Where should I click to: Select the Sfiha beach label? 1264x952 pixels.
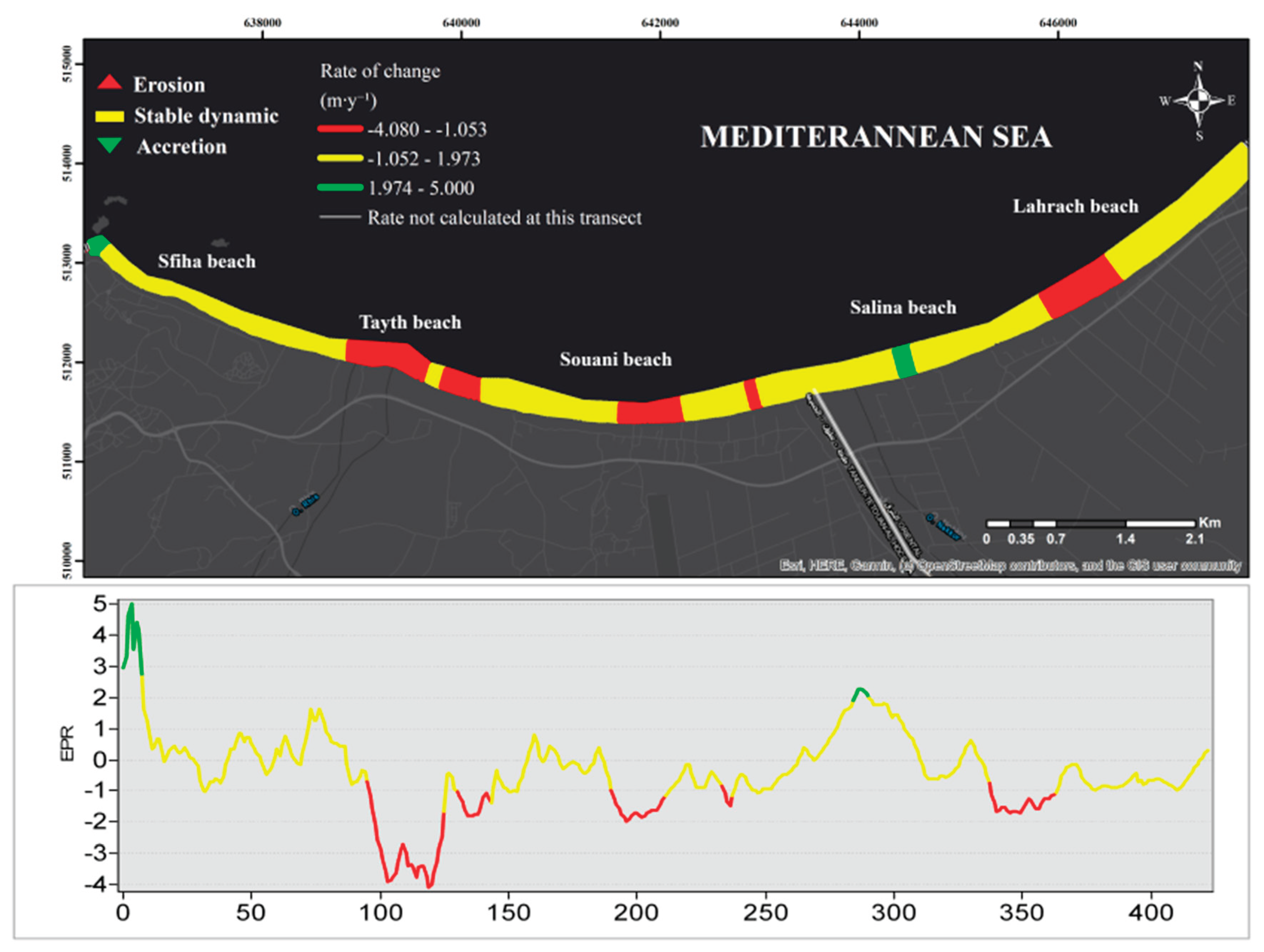(x=207, y=262)
